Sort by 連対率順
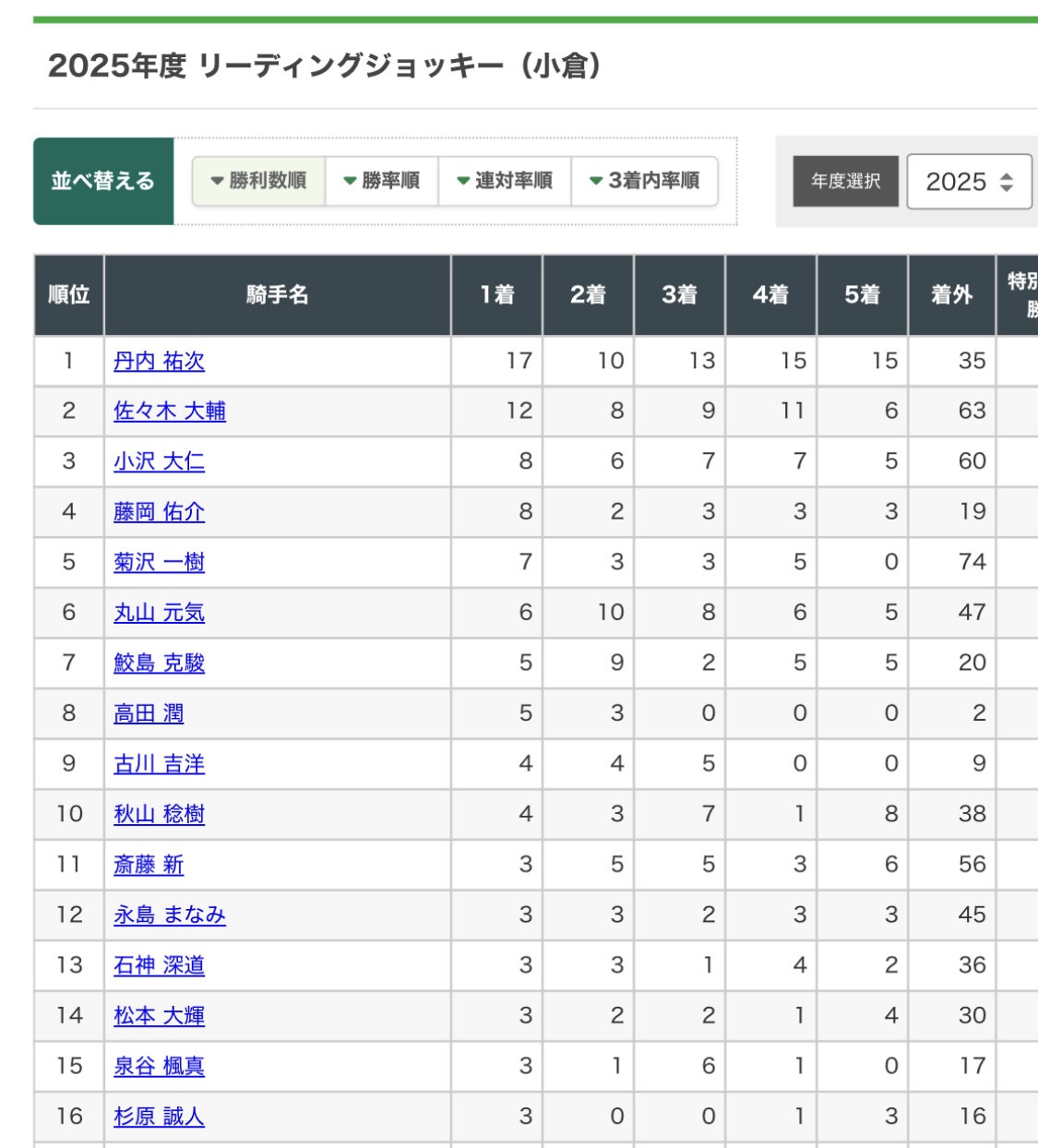Screen dimensions: 1038x1148 [506, 181]
